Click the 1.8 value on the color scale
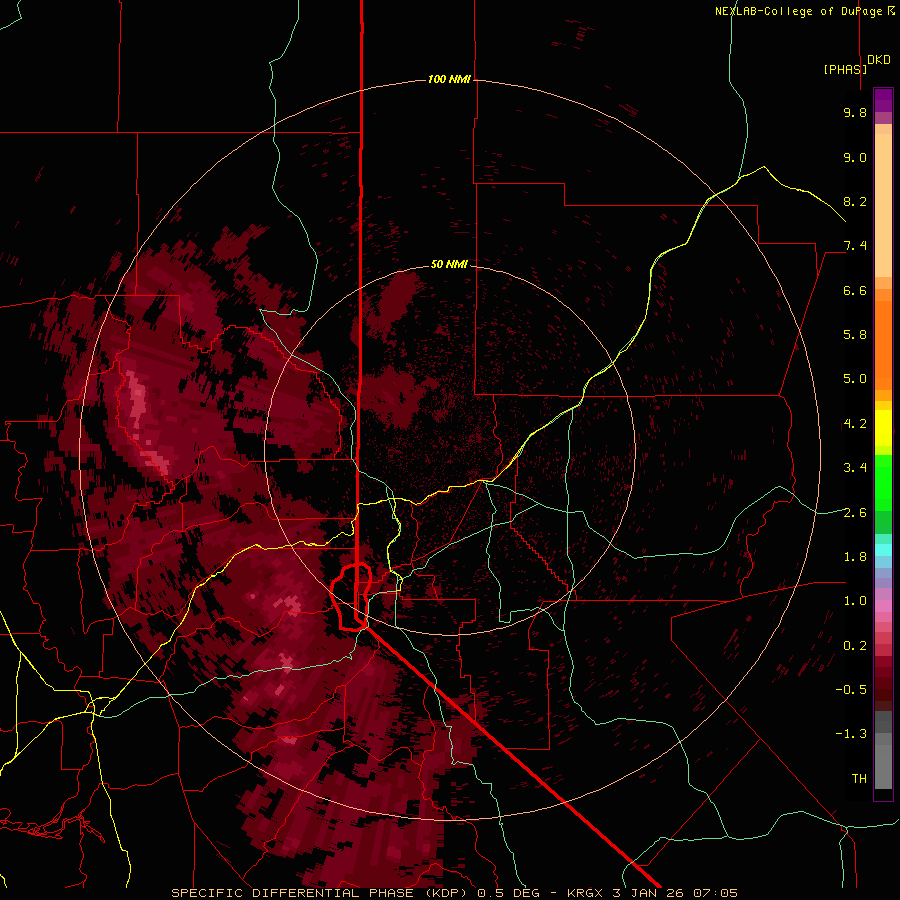The width and height of the screenshot is (900, 900). pyautogui.click(x=855, y=557)
